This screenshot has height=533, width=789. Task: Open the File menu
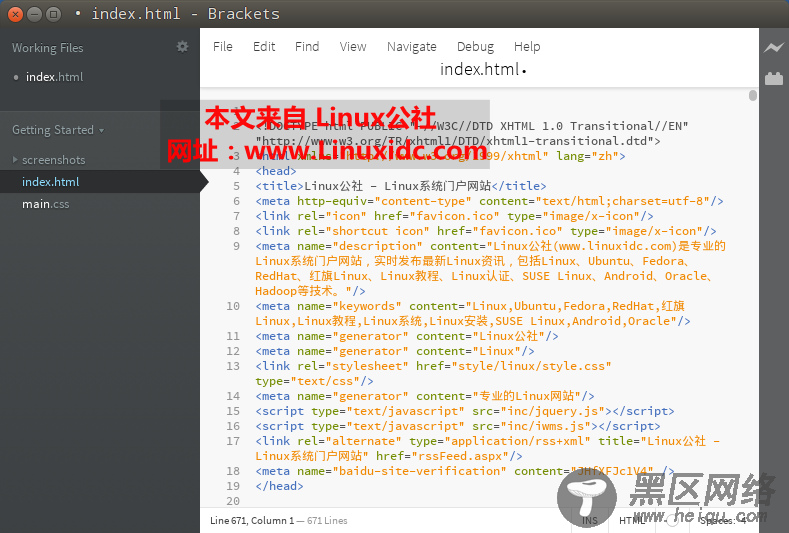click(x=222, y=46)
